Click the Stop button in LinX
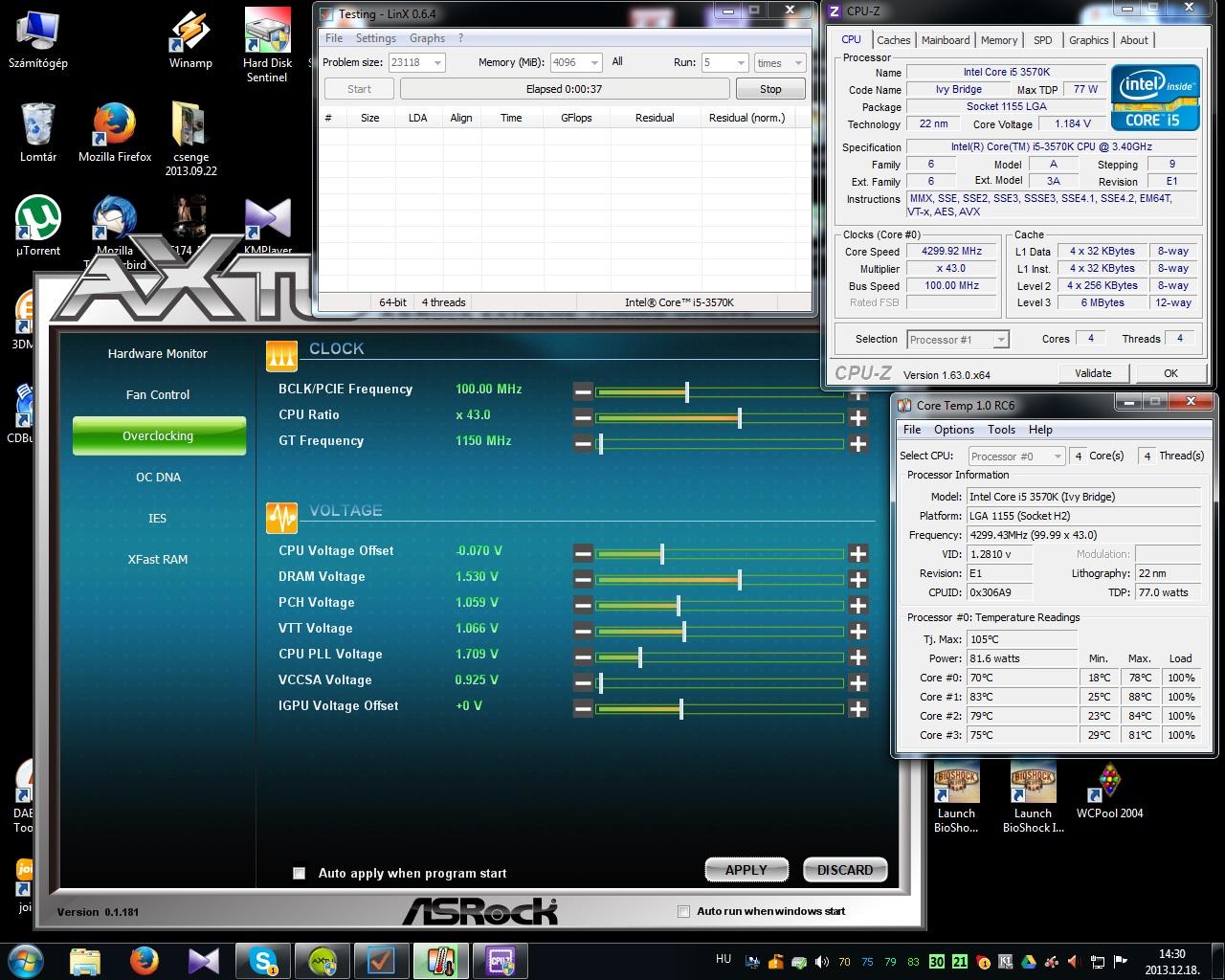 pyautogui.click(x=770, y=89)
